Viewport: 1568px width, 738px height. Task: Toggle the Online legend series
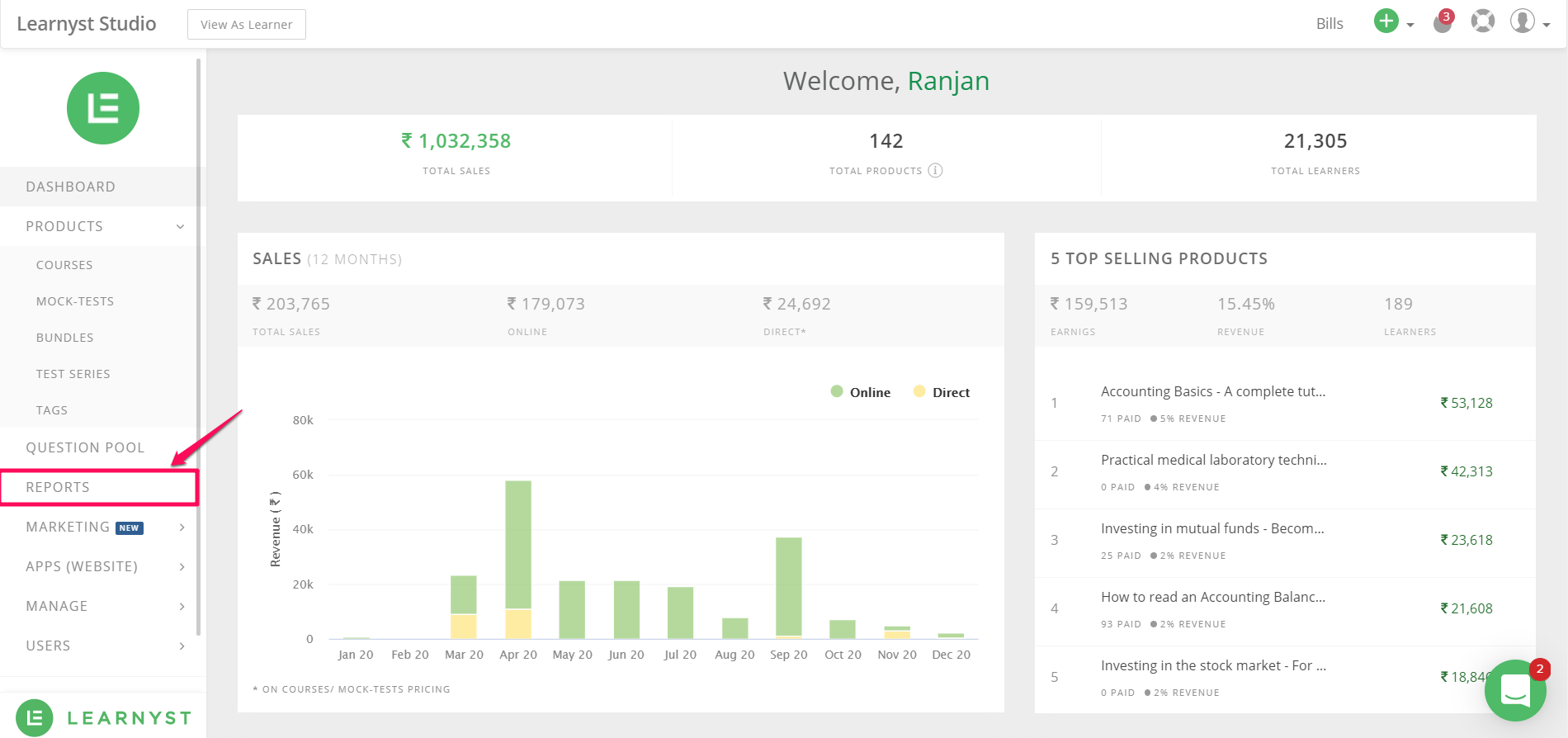tap(861, 392)
